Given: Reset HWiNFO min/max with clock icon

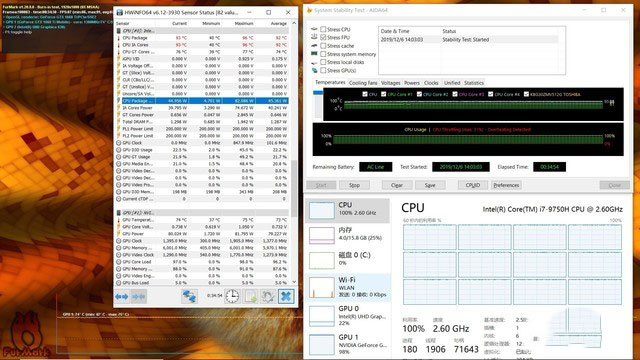Looking at the screenshot, I should (232, 296).
